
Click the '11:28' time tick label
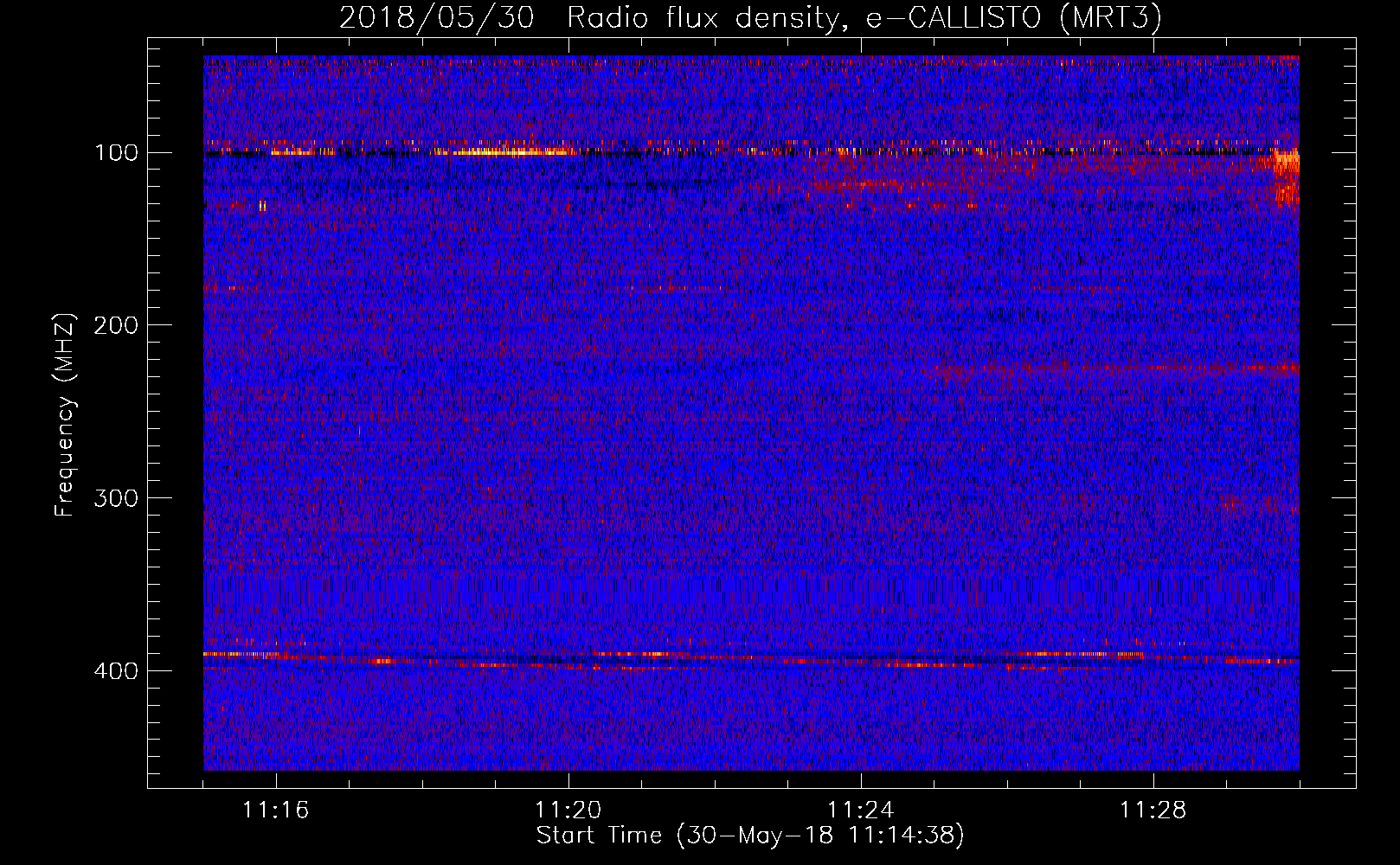coord(1153,811)
